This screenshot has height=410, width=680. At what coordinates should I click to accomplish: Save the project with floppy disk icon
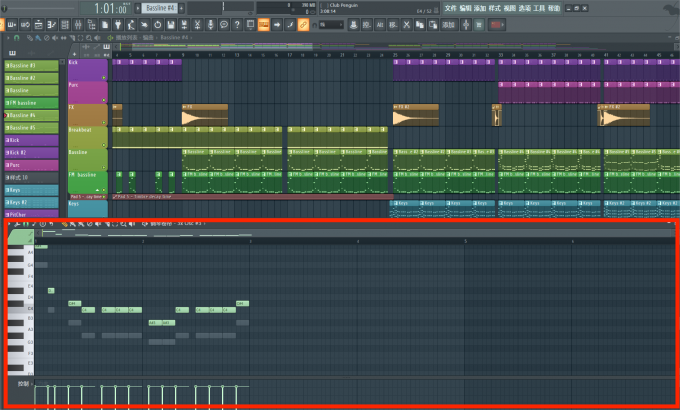point(171,25)
